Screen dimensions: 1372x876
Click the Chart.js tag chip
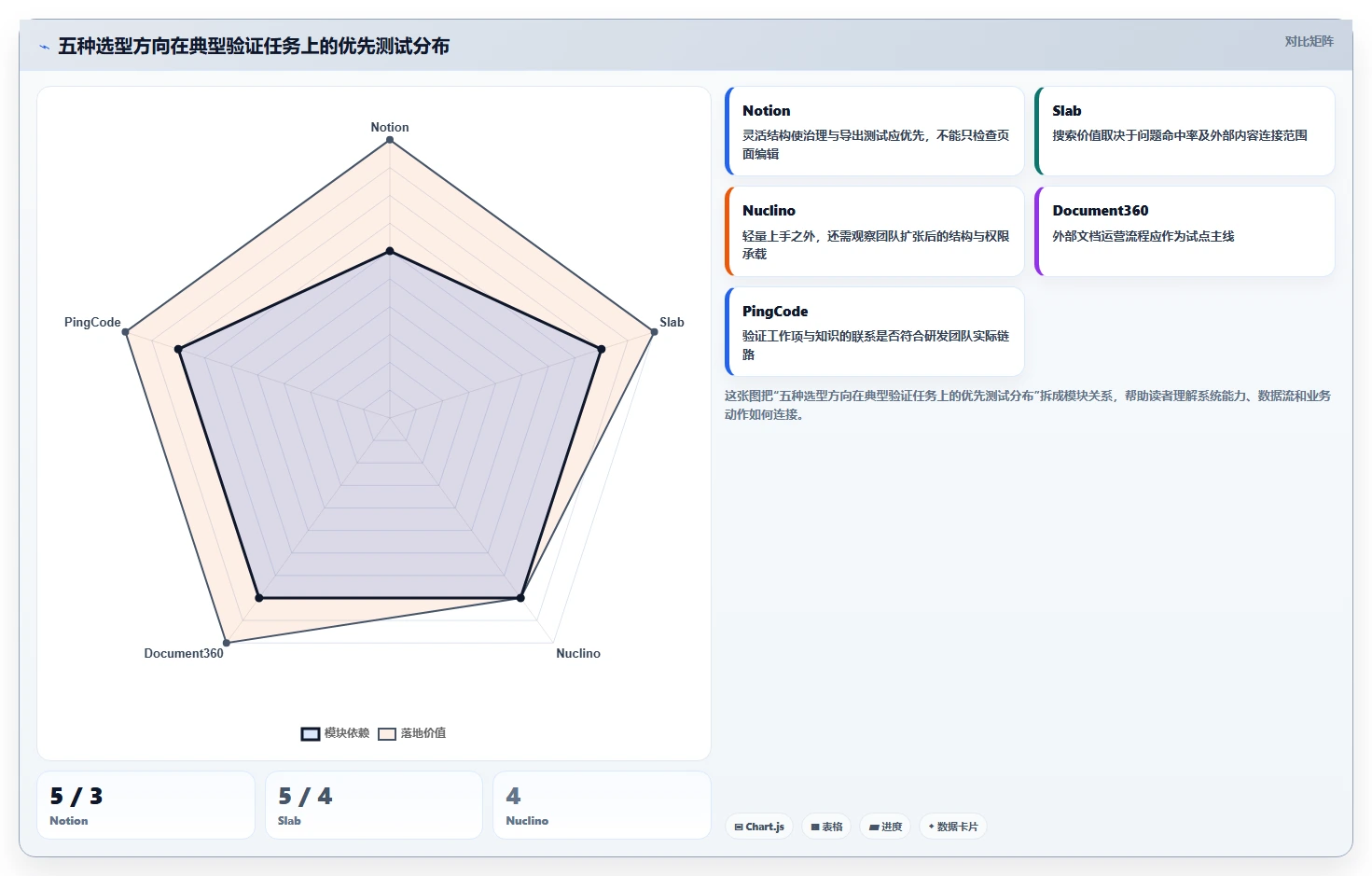[x=759, y=827]
